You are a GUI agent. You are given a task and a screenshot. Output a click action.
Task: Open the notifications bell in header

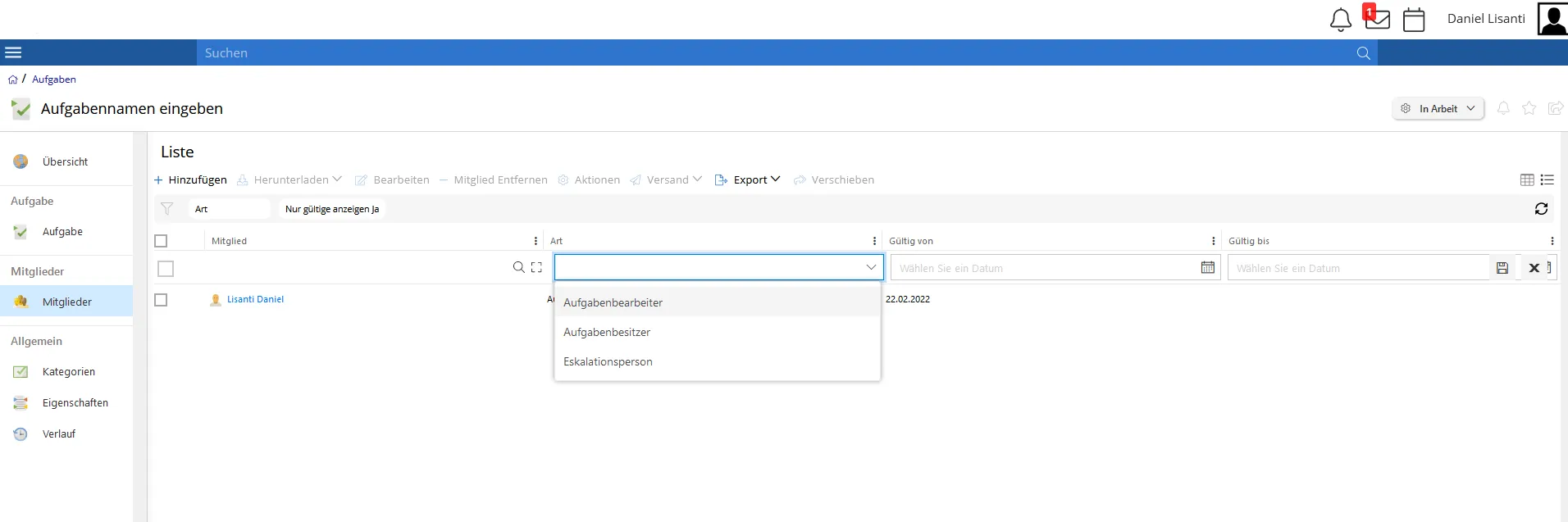click(x=1340, y=20)
